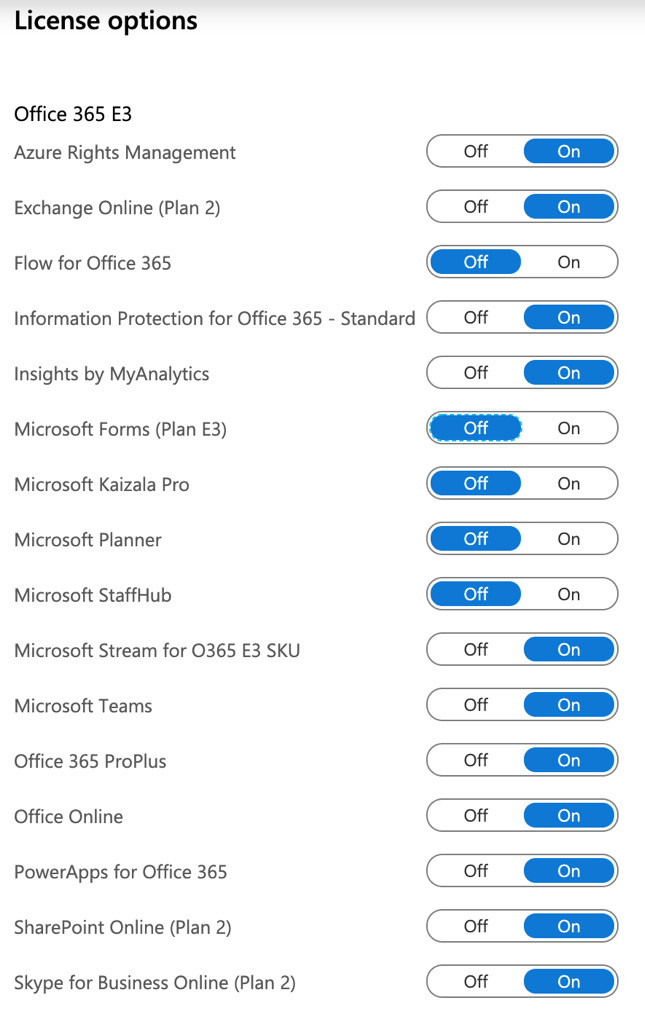Disable Microsoft Teams license option
Screen dimensions: 645x1017
pos(475,705)
